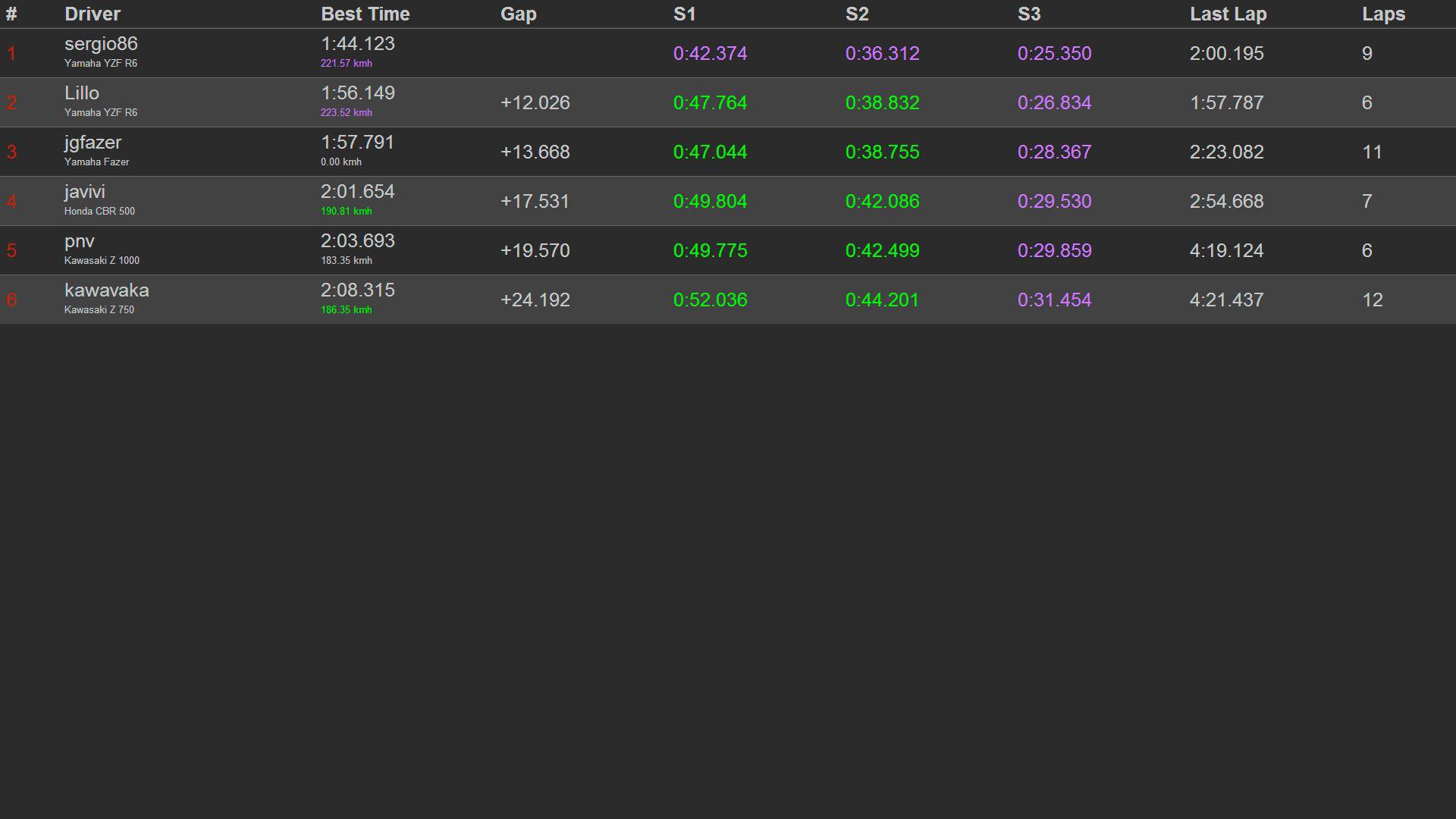Image resolution: width=1456 pixels, height=819 pixels.
Task: Choose the driver name pnv
Action: coord(80,241)
